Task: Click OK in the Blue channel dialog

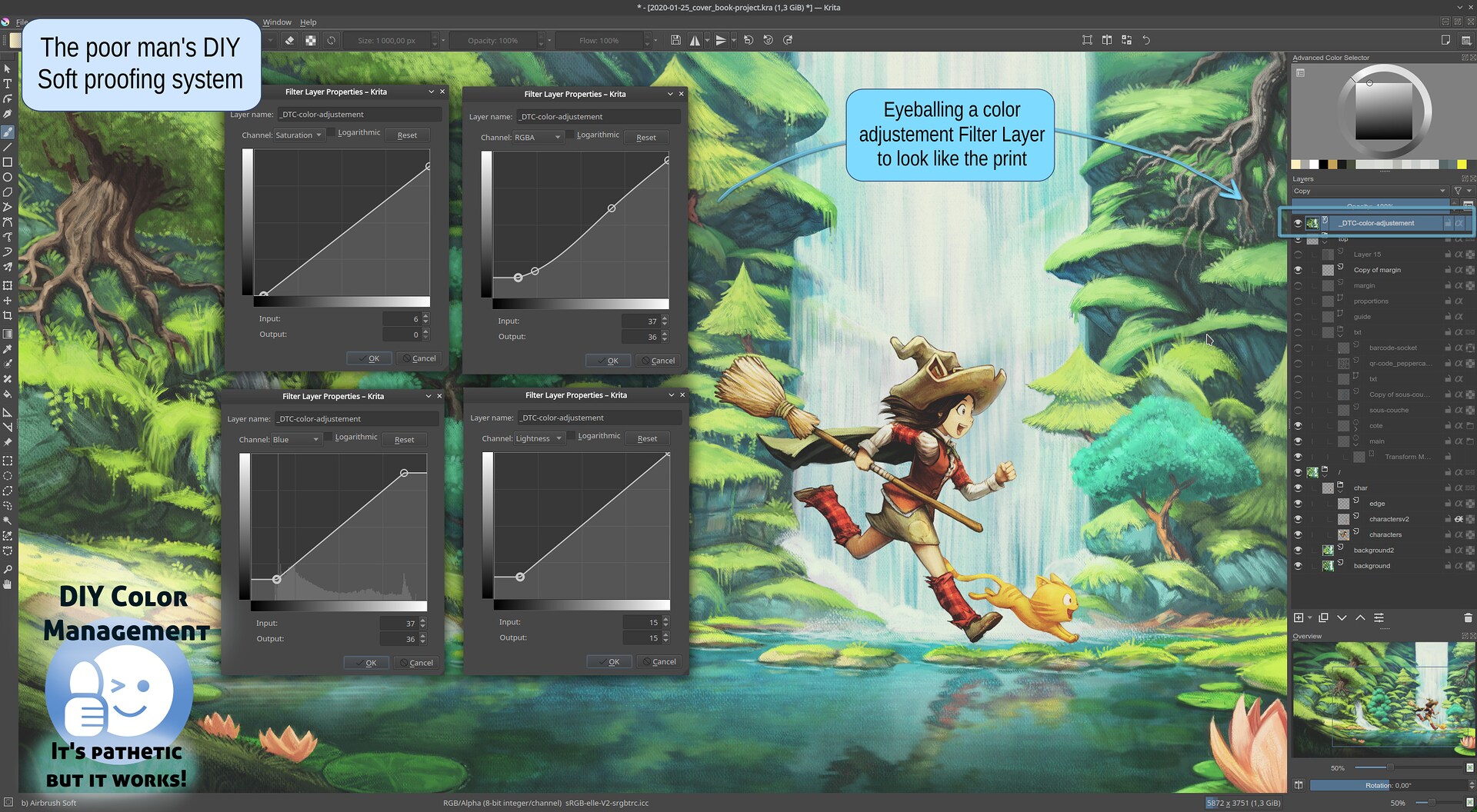Action: click(366, 663)
